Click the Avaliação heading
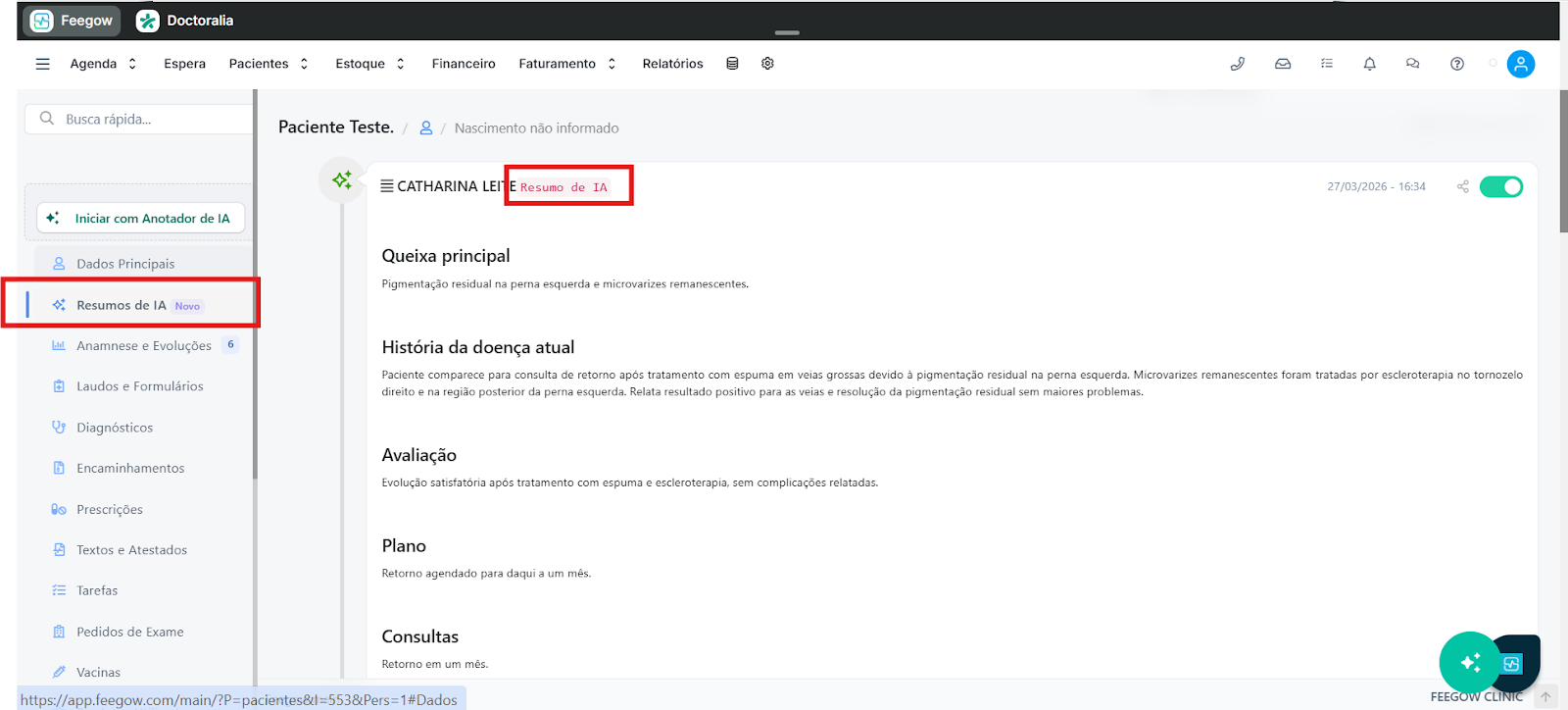This screenshot has height=710, width=1568. tap(419, 455)
